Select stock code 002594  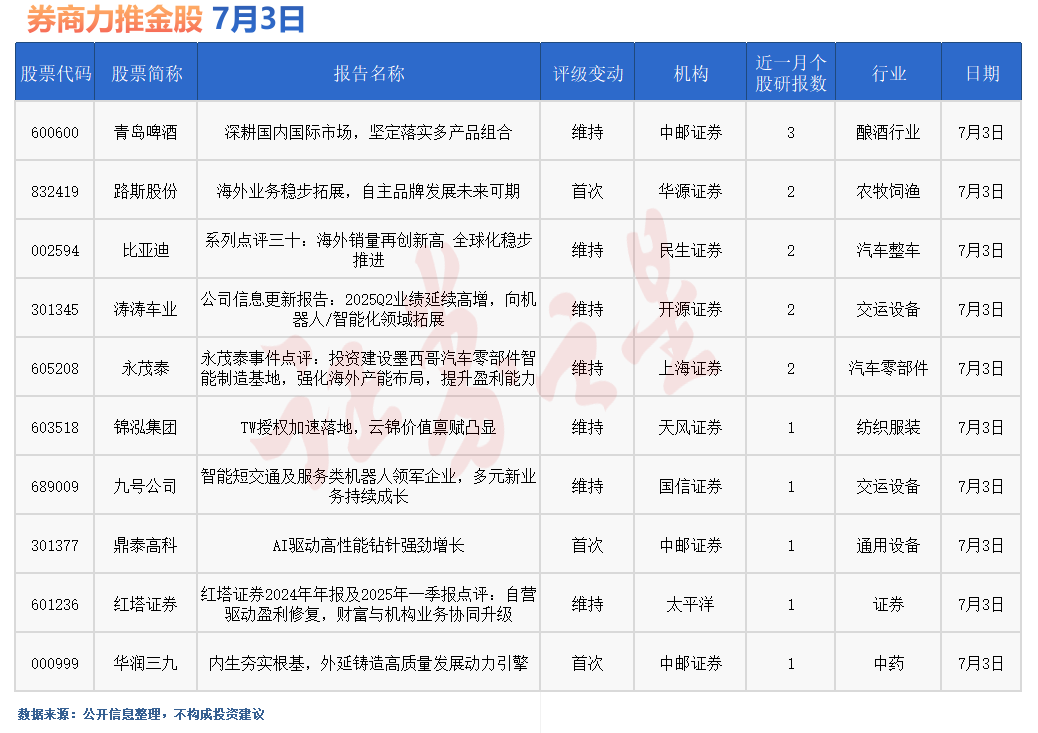click(x=55, y=250)
